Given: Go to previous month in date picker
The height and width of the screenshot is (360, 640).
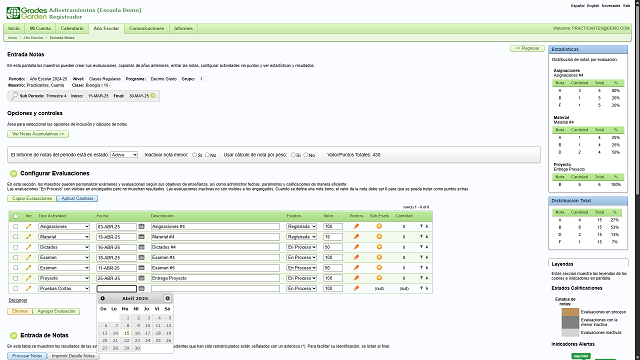Looking at the screenshot, I should [103, 298].
